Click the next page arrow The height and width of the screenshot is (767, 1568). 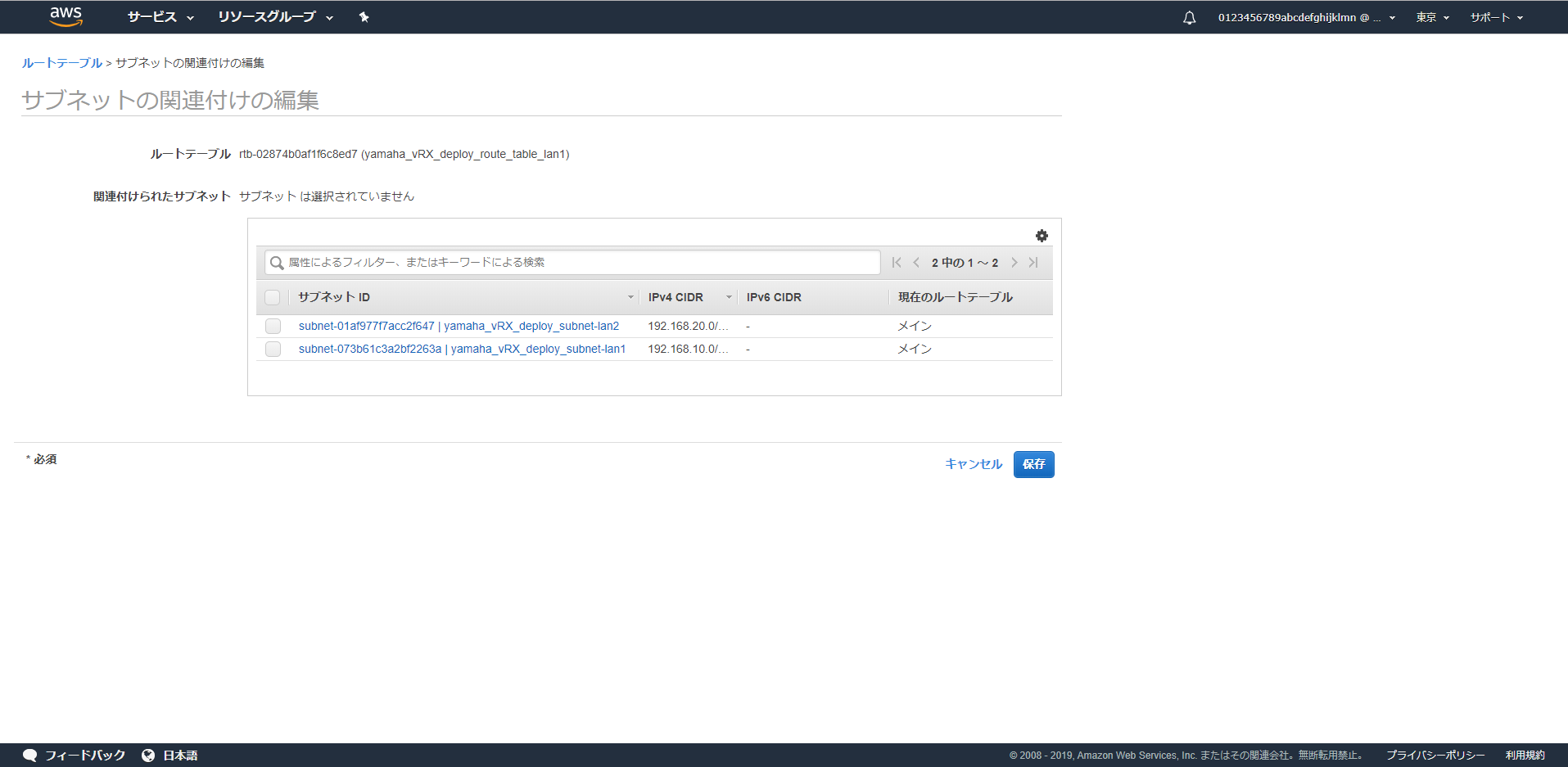coord(1014,262)
